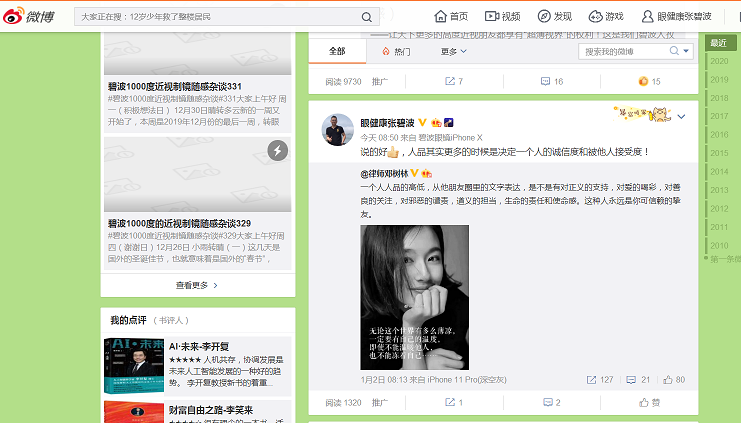The width and height of the screenshot is (741, 423).
Task: Open AI·未来 book cover thumbnail
Action: coord(134,366)
